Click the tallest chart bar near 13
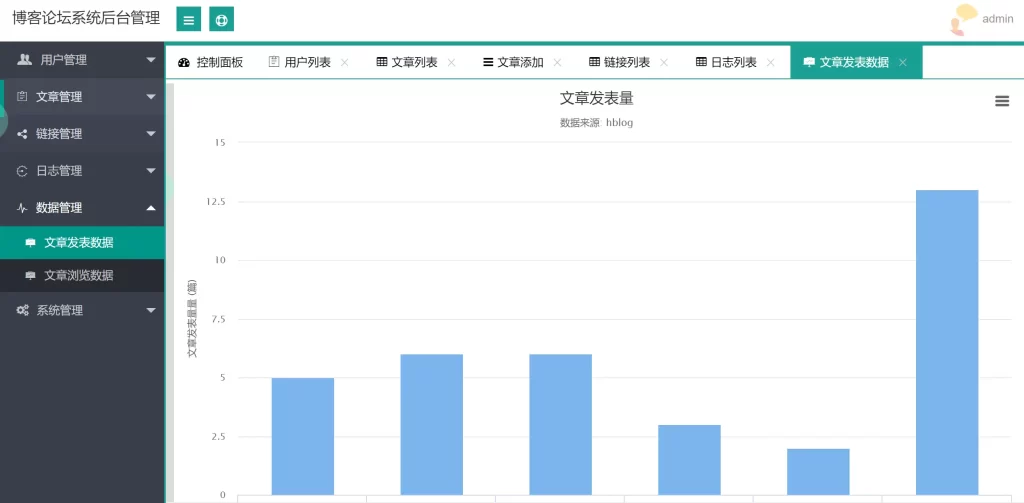 947,342
